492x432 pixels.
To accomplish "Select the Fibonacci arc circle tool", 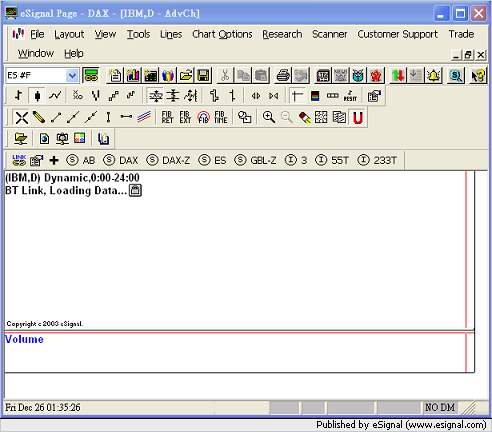I will click(203, 117).
